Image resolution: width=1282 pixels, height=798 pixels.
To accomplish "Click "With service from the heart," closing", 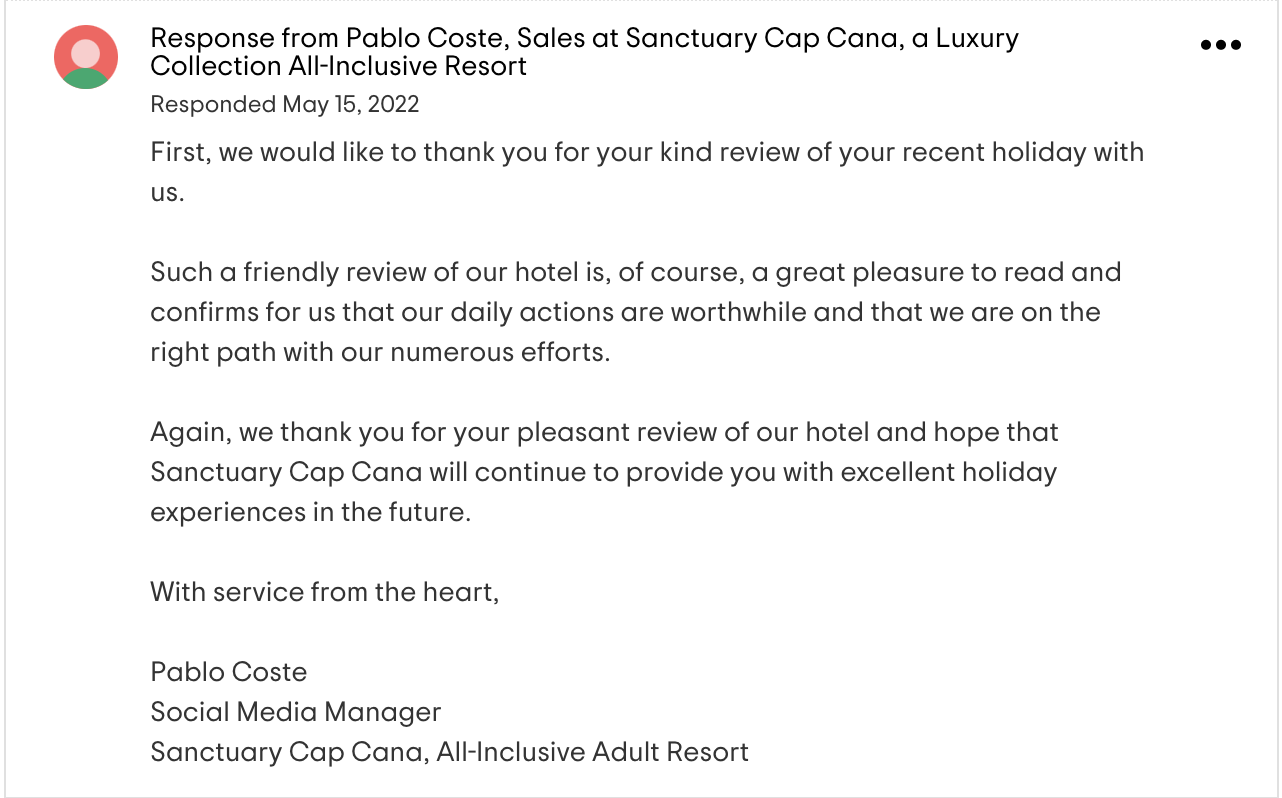I will pyautogui.click(x=324, y=592).
